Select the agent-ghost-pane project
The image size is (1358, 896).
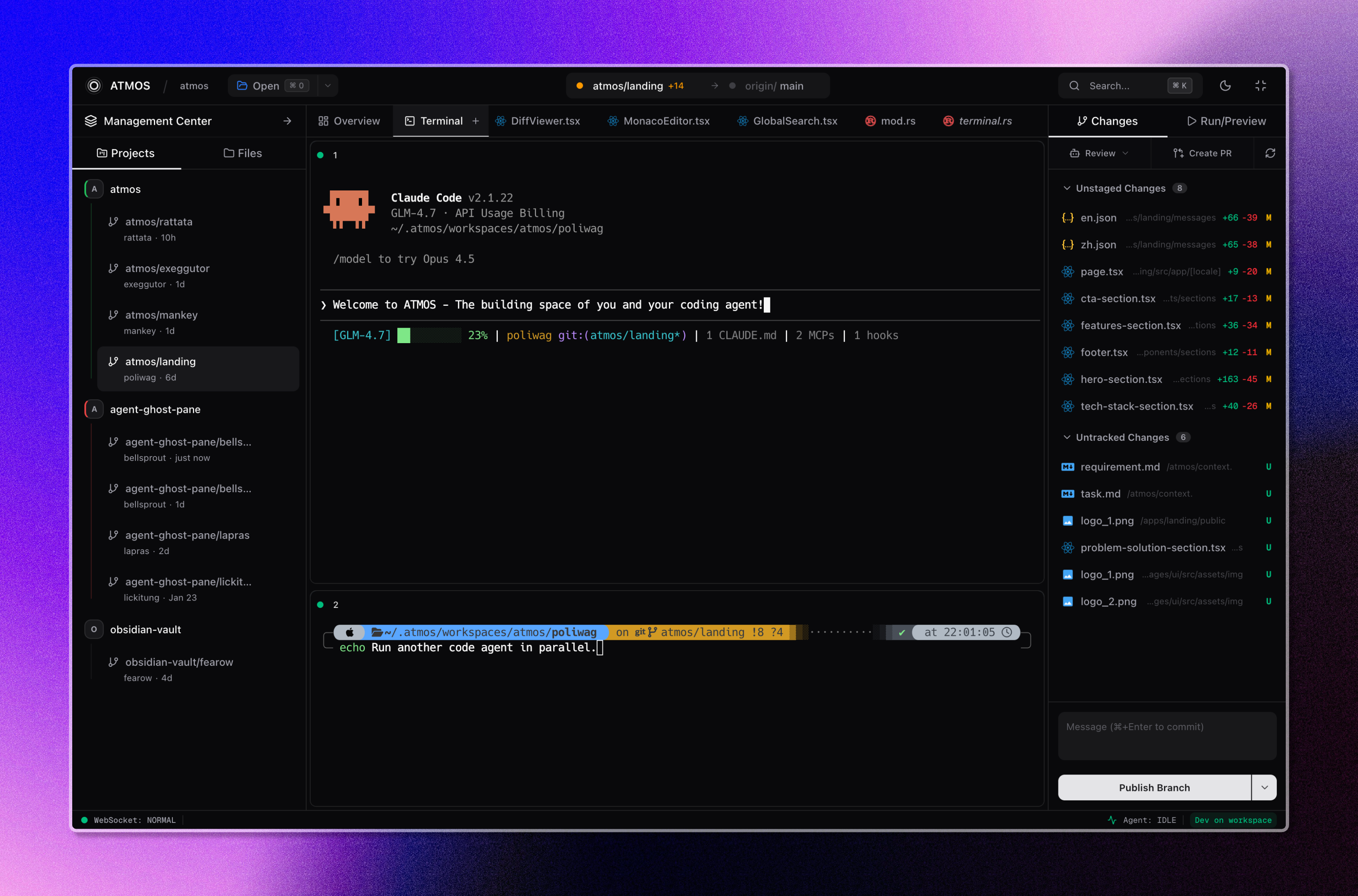point(191,409)
